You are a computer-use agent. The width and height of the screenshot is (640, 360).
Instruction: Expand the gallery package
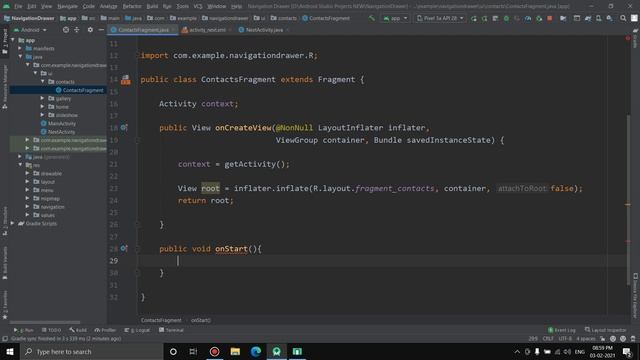[42, 98]
